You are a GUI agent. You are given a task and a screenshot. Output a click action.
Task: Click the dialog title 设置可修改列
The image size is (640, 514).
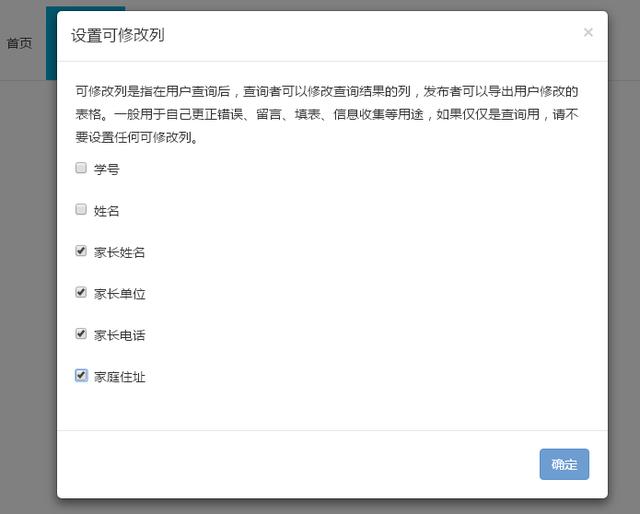[x=118, y=35]
